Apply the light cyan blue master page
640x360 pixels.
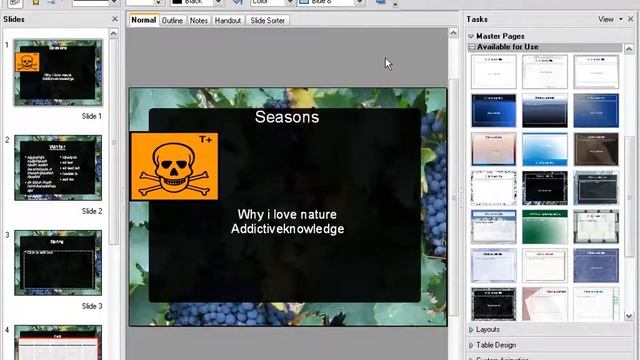tap(544, 149)
